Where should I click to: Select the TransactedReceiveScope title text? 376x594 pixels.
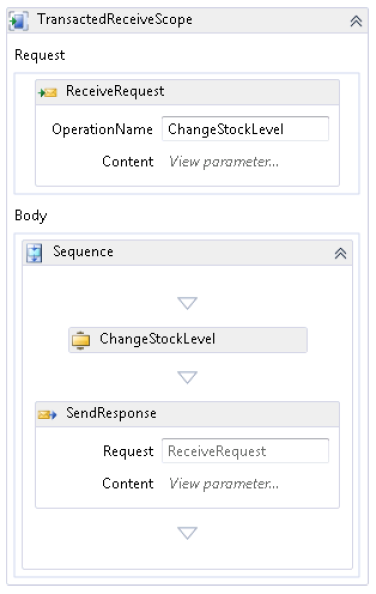coord(115,19)
